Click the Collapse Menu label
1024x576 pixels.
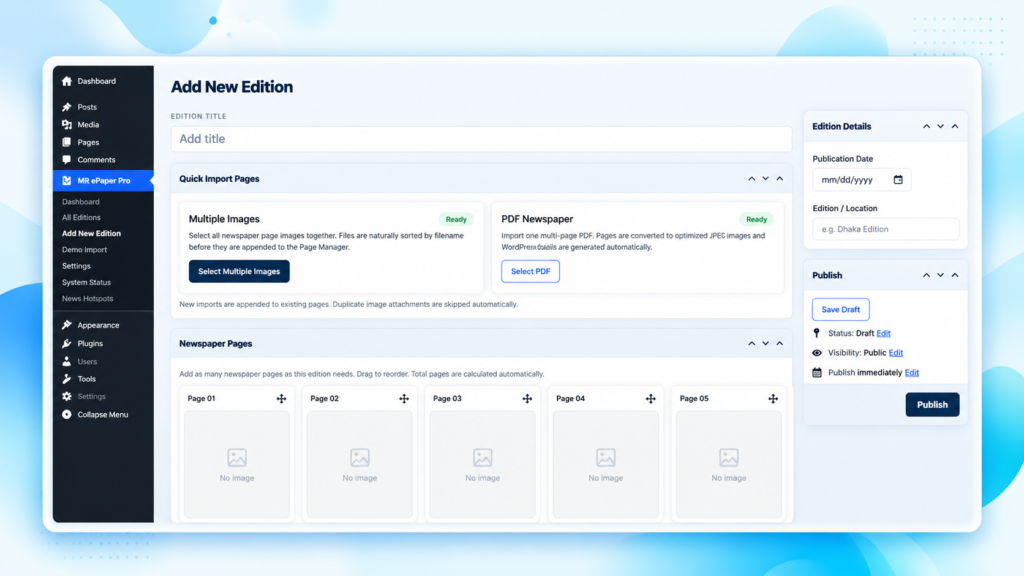coord(103,415)
